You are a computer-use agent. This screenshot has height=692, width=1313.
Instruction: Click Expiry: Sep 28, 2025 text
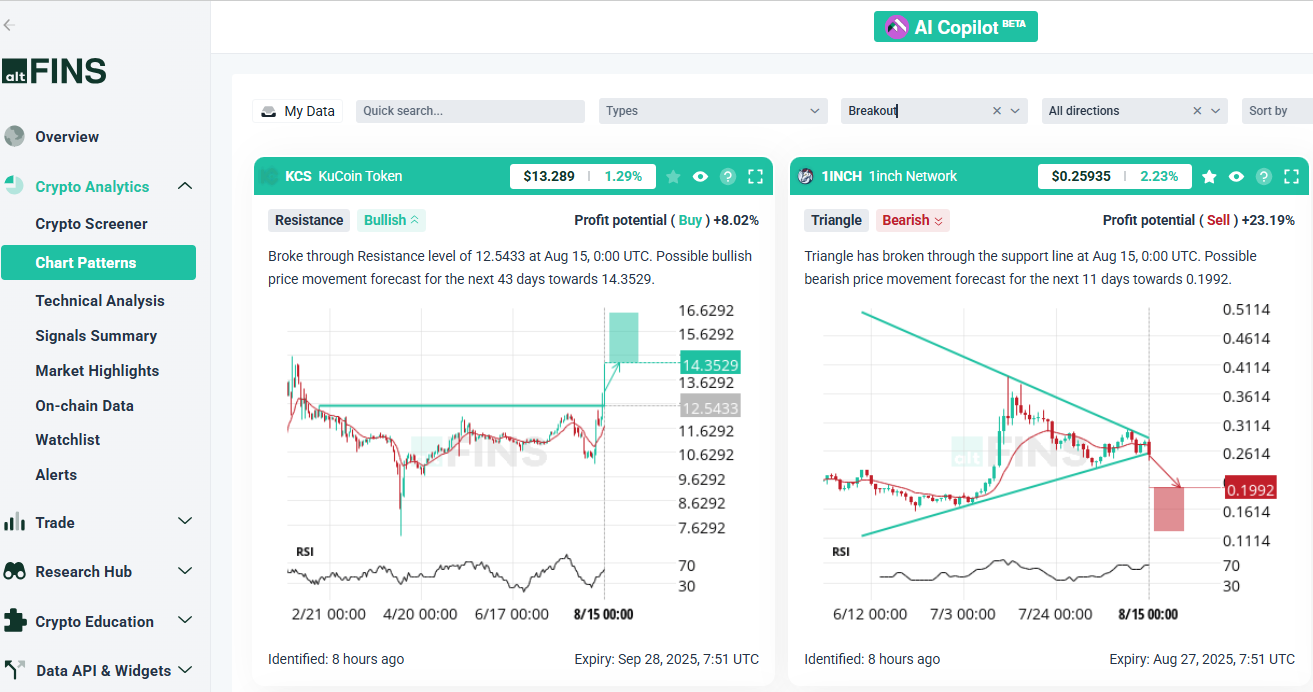click(x=667, y=659)
